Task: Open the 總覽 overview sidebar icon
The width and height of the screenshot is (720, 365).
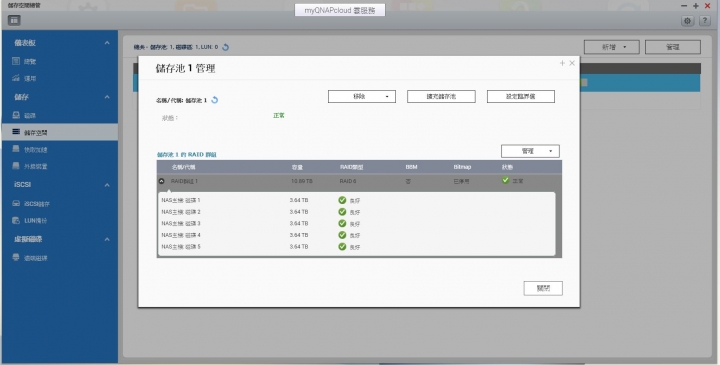Action: (16, 61)
